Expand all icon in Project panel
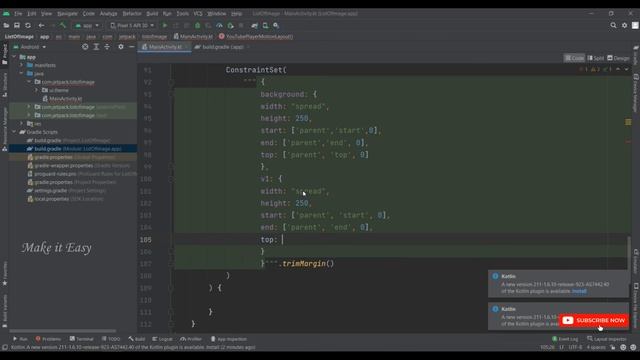This screenshot has height=360, width=640. [96, 47]
